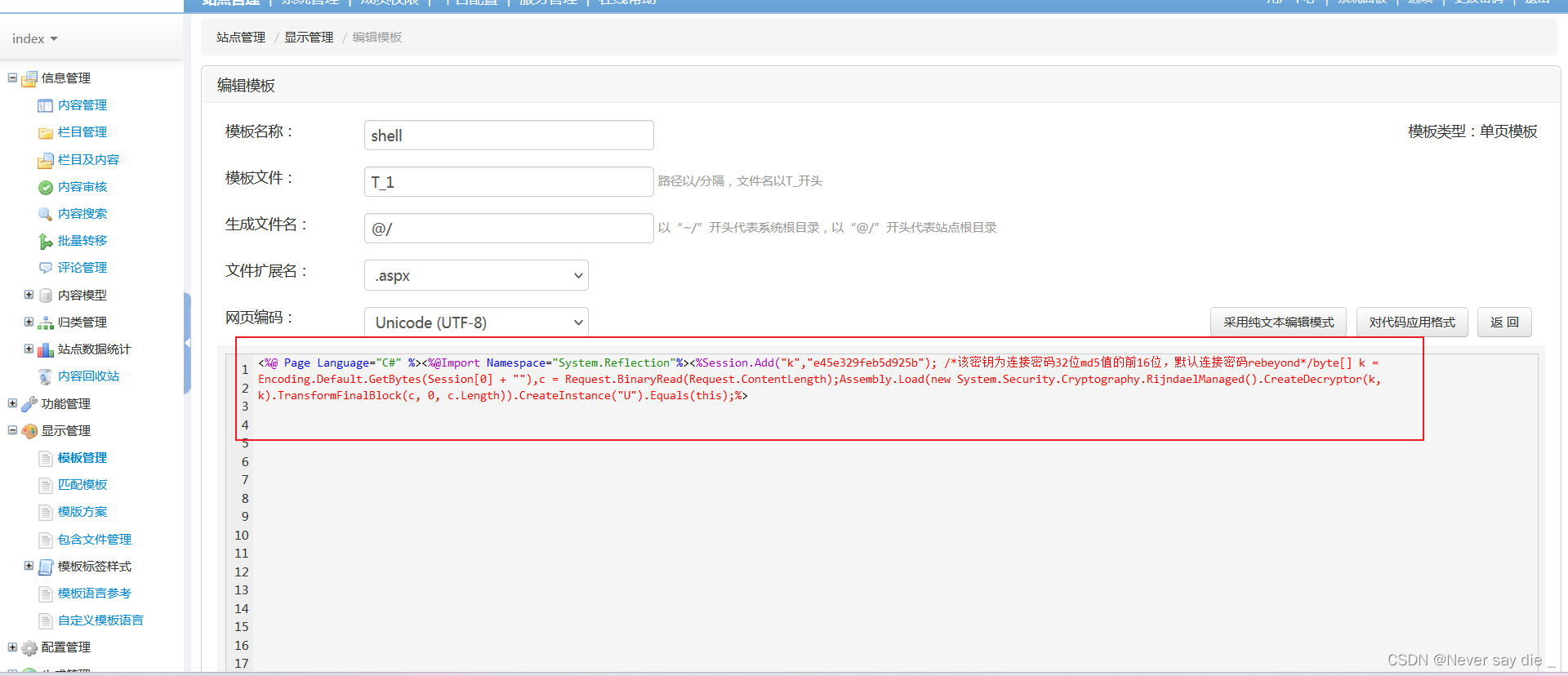
Task: Go to 显示管理 in the breadcrumb
Action: click(x=309, y=38)
